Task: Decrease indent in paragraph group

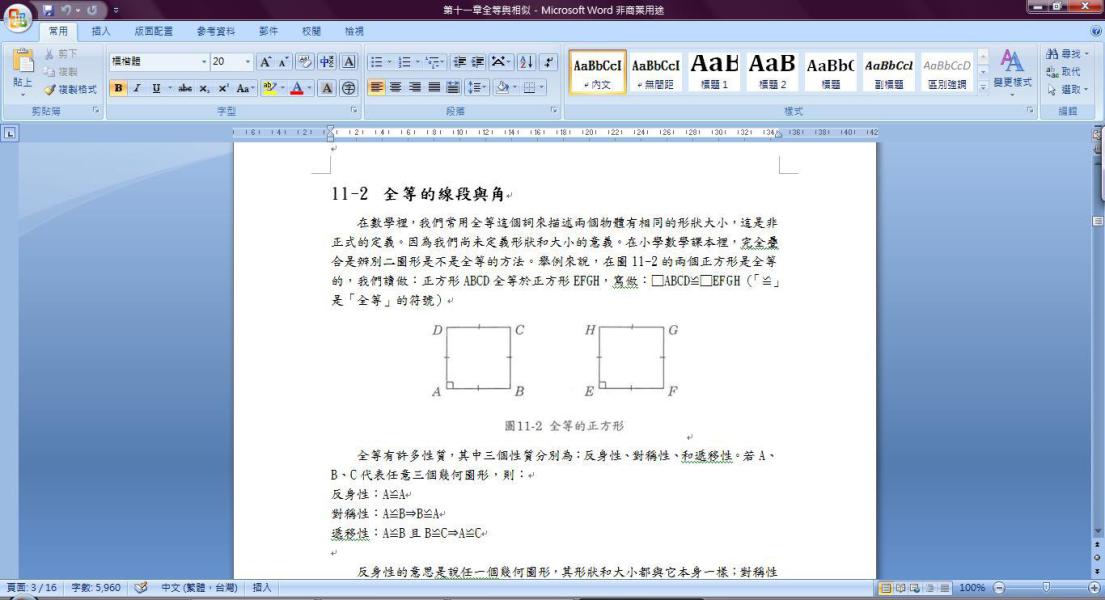Action: [459, 62]
